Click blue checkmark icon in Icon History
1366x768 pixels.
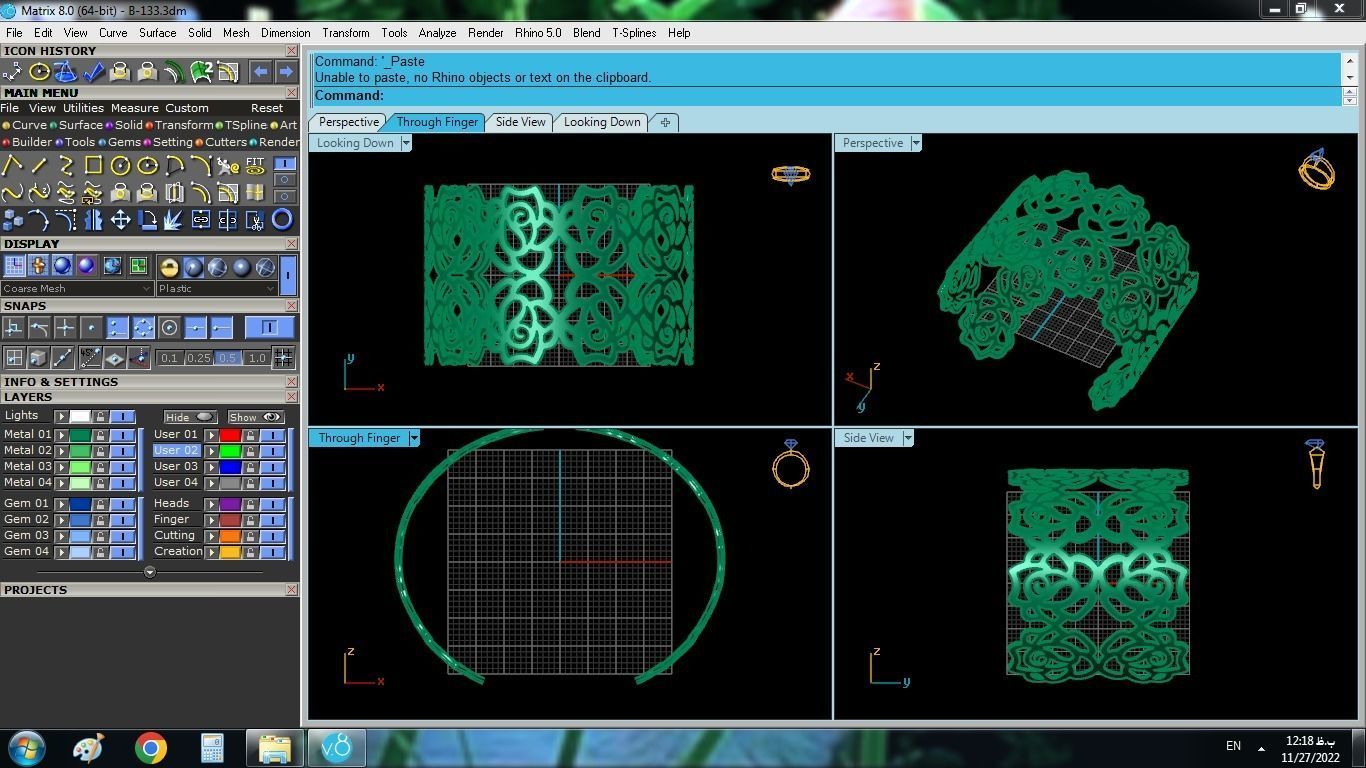[x=93, y=71]
